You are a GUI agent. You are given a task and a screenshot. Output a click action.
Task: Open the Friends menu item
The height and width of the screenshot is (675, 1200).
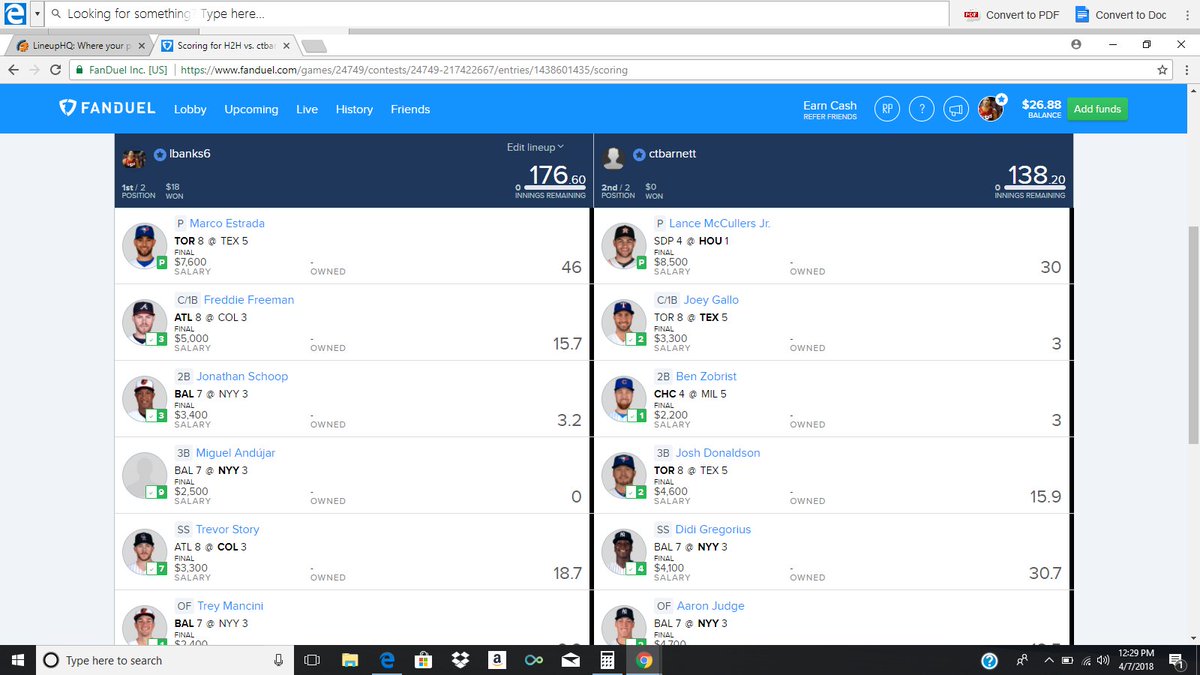click(x=410, y=109)
